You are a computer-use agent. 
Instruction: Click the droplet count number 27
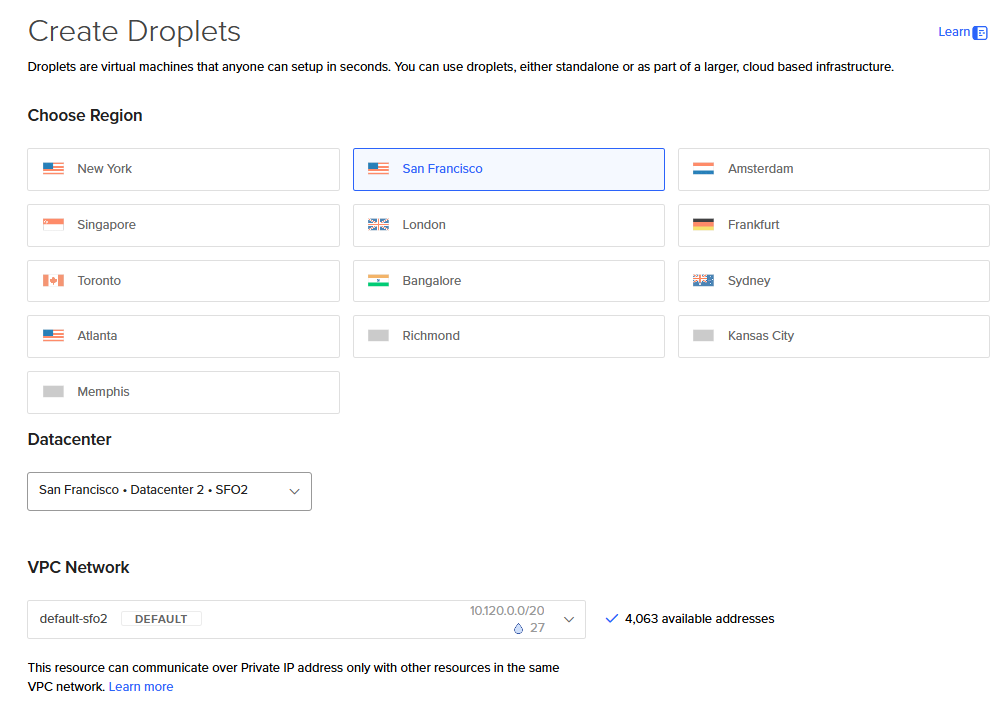tap(538, 628)
